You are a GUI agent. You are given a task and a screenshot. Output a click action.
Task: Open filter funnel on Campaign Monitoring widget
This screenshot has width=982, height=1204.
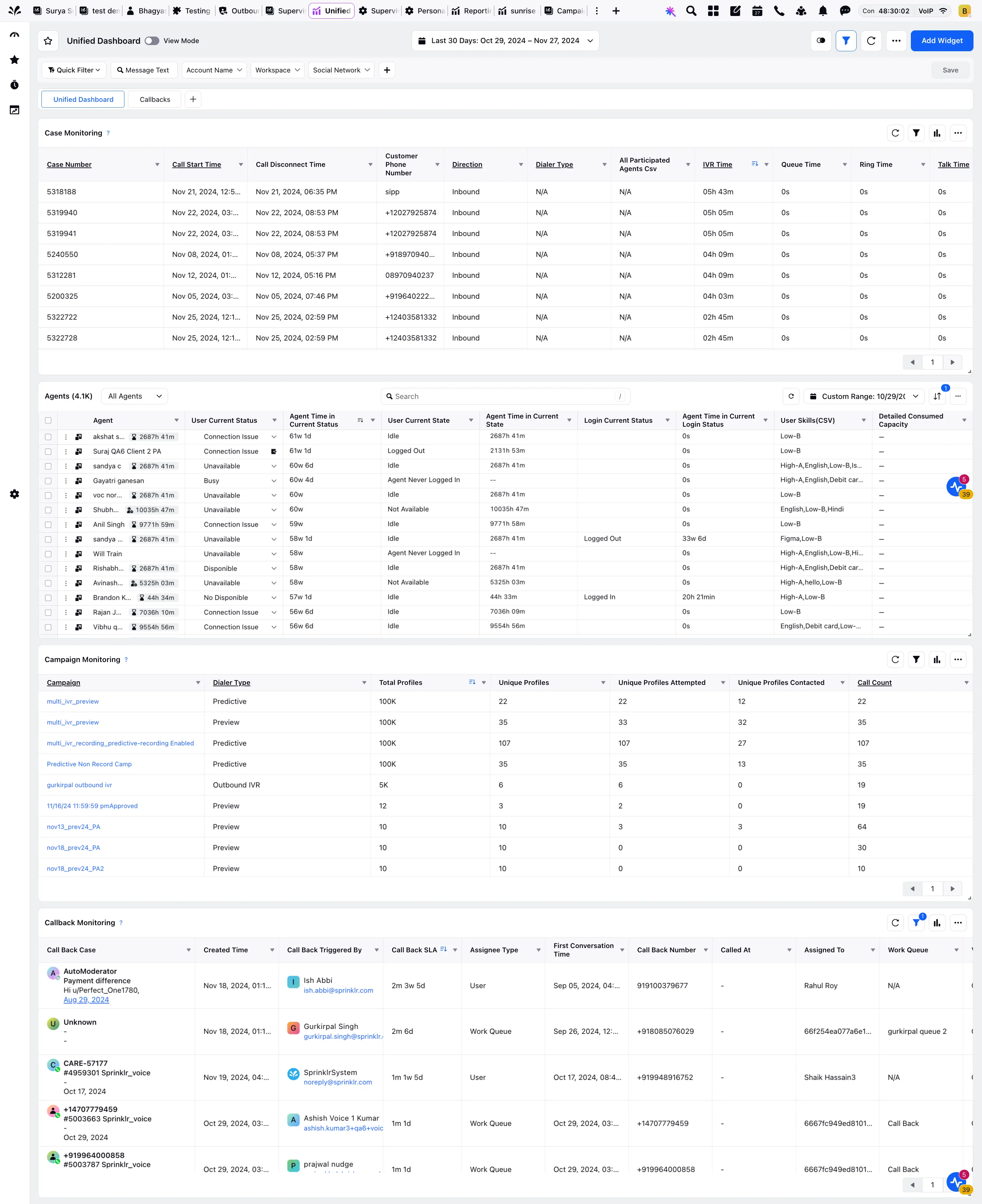[916, 659]
